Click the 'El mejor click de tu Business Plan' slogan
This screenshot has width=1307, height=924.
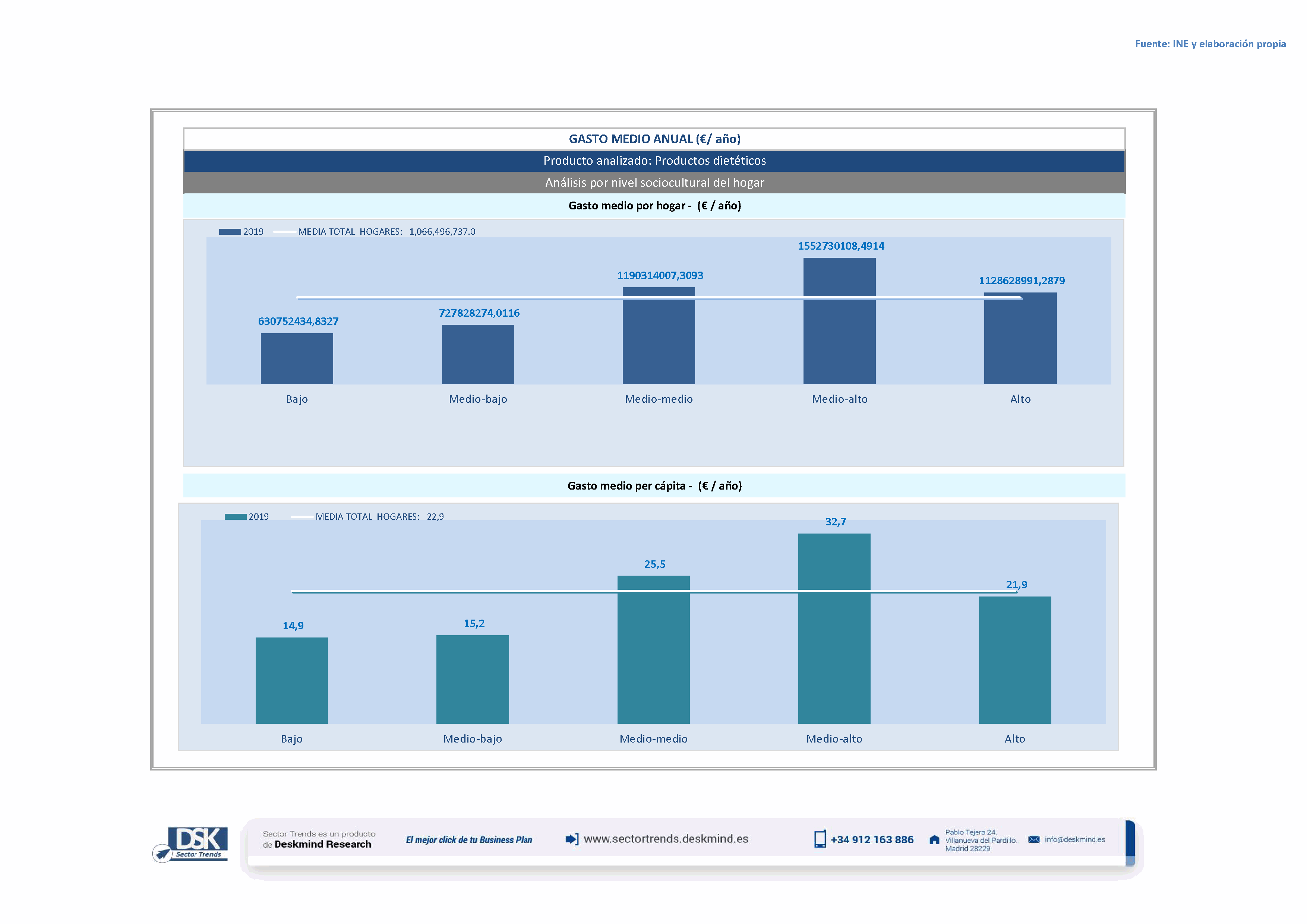[x=468, y=841]
